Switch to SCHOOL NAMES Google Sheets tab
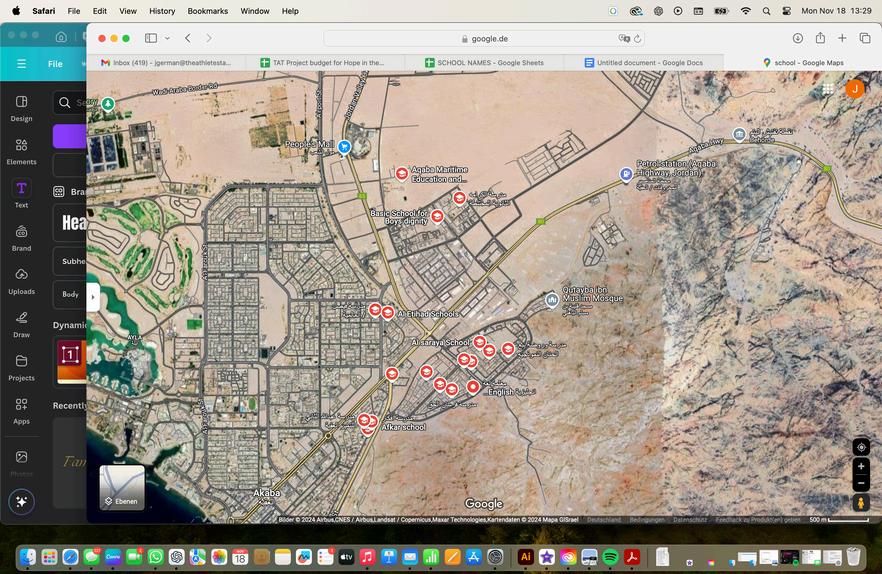The width and height of the screenshot is (882, 574). (484, 62)
